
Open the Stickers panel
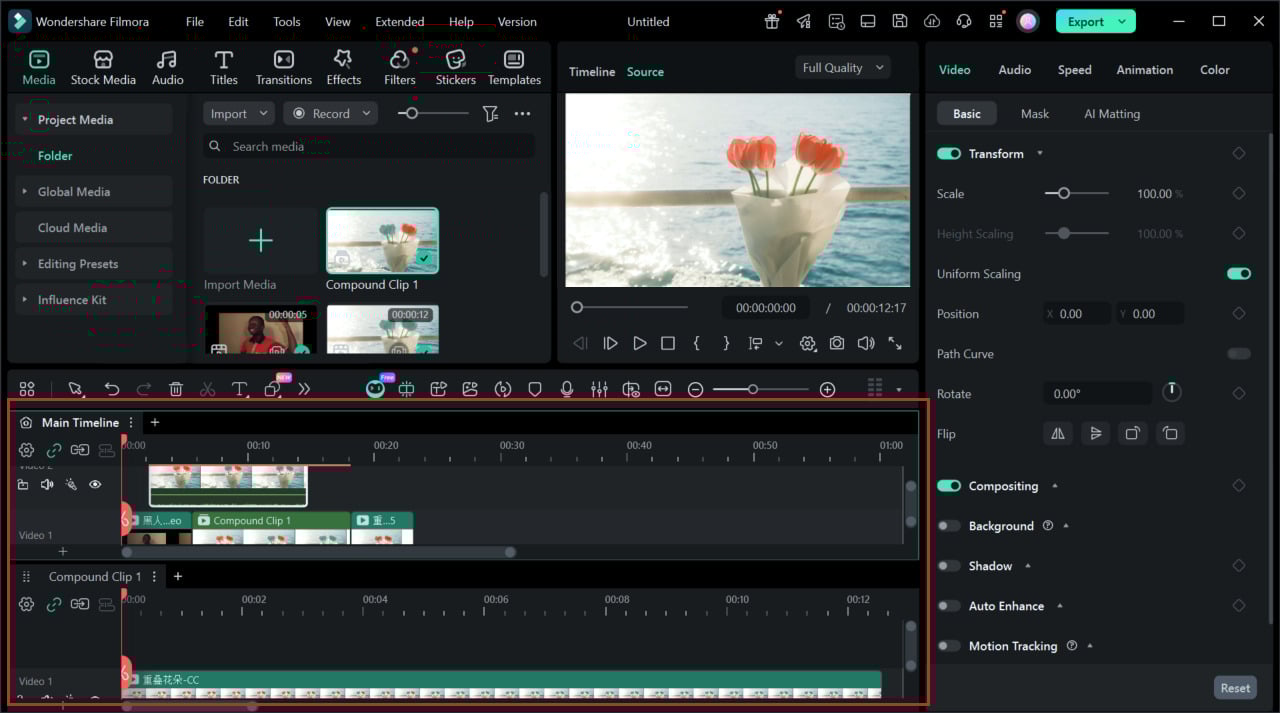[455, 67]
